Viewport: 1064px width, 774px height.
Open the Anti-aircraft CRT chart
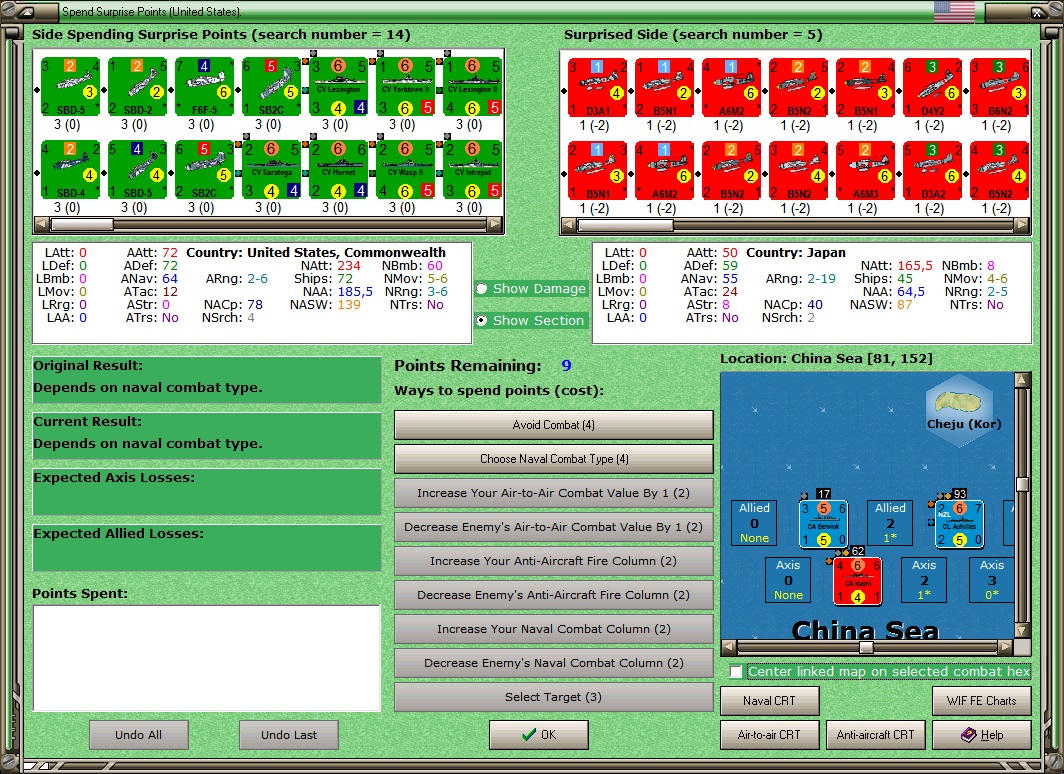point(875,735)
